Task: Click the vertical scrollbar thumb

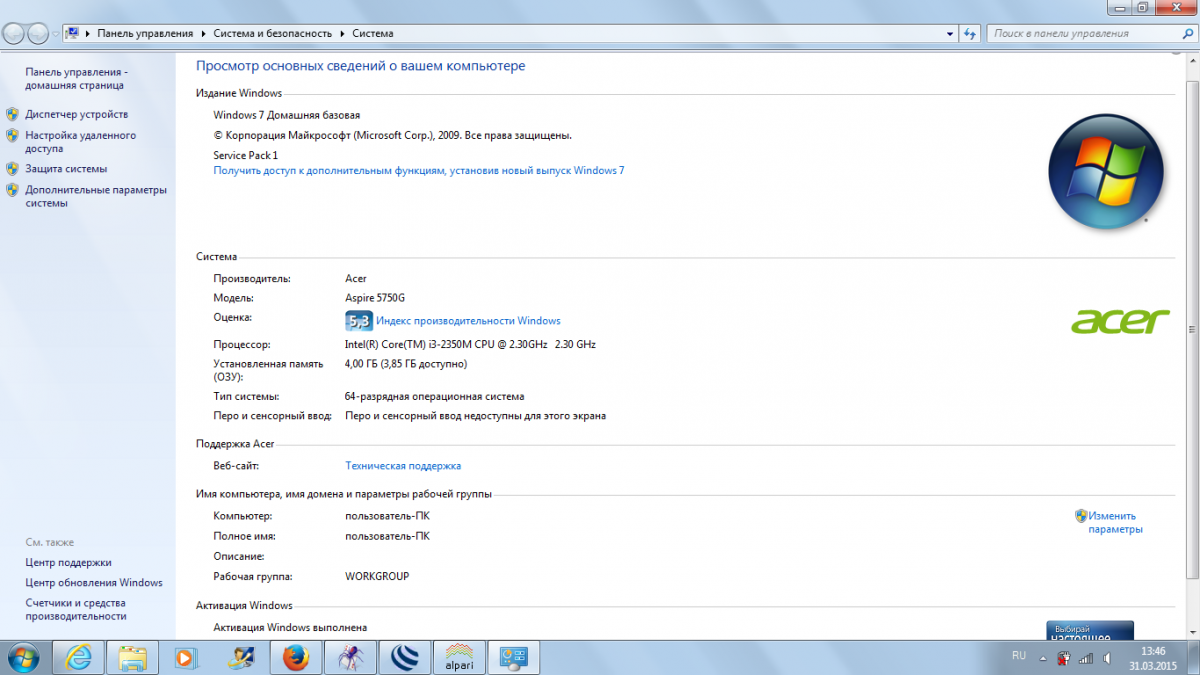Action: [1191, 329]
